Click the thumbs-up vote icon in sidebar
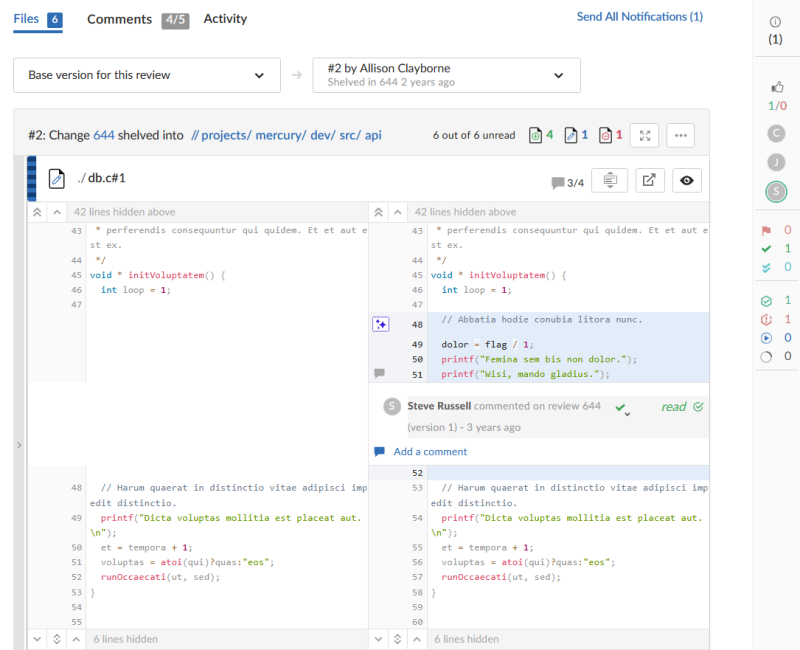Viewport: 800px width, 650px height. point(776,88)
